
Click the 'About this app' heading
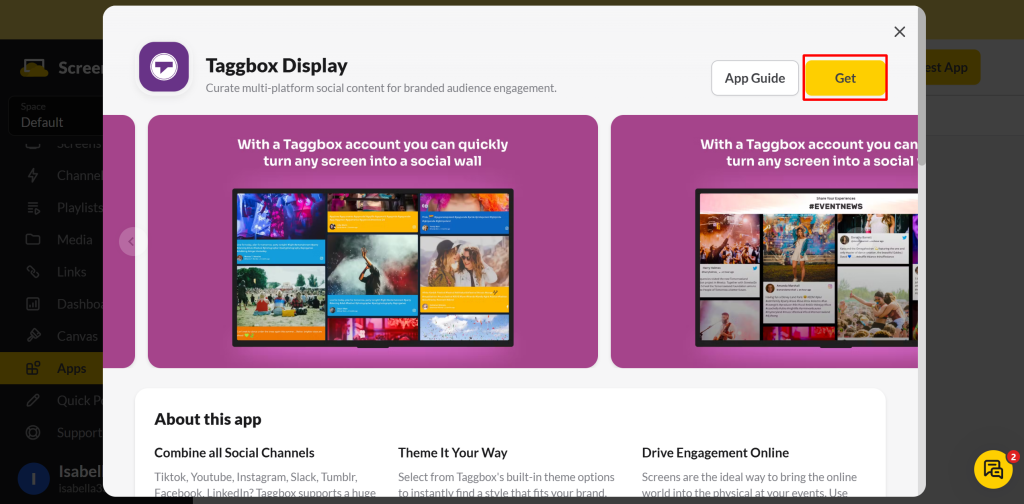click(x=208, y=419)
